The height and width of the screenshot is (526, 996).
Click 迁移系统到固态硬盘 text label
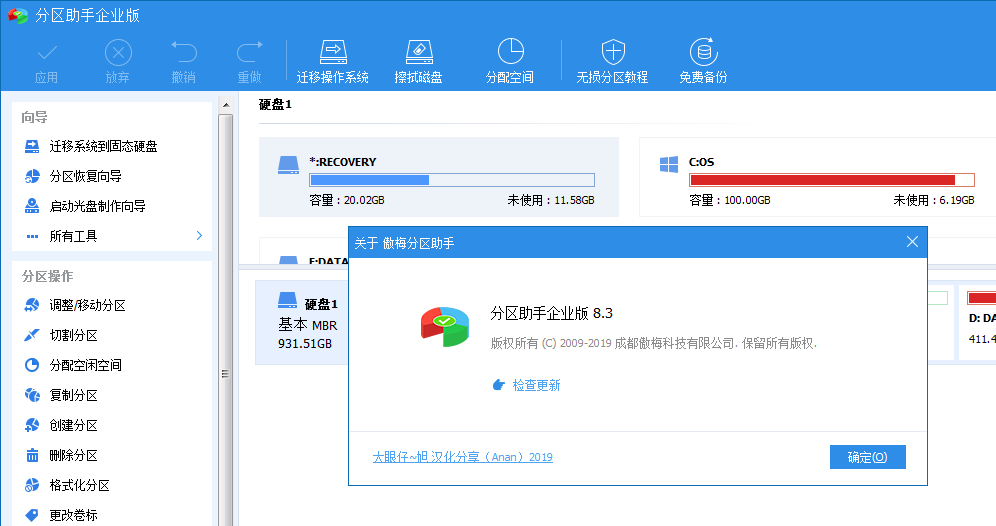(x=104, y=147)
